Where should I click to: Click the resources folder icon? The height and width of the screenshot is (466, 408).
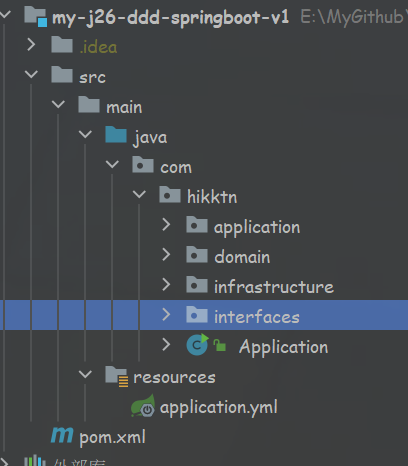[x=117, y=376]
